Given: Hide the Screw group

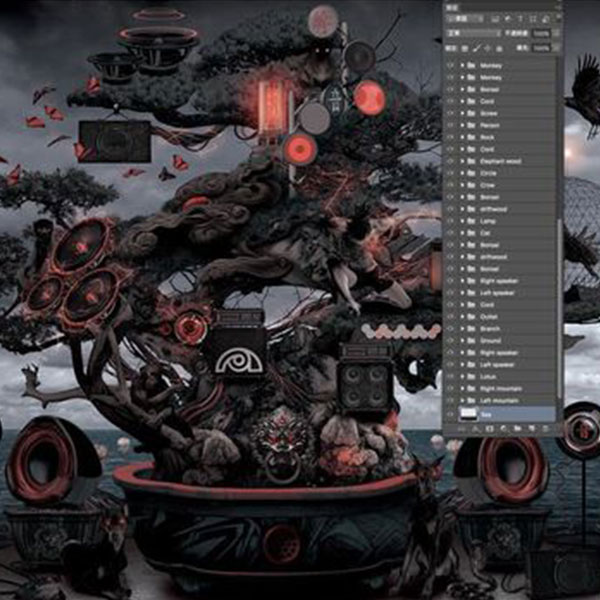Looking at the screenshot, I should coord(450,113).
